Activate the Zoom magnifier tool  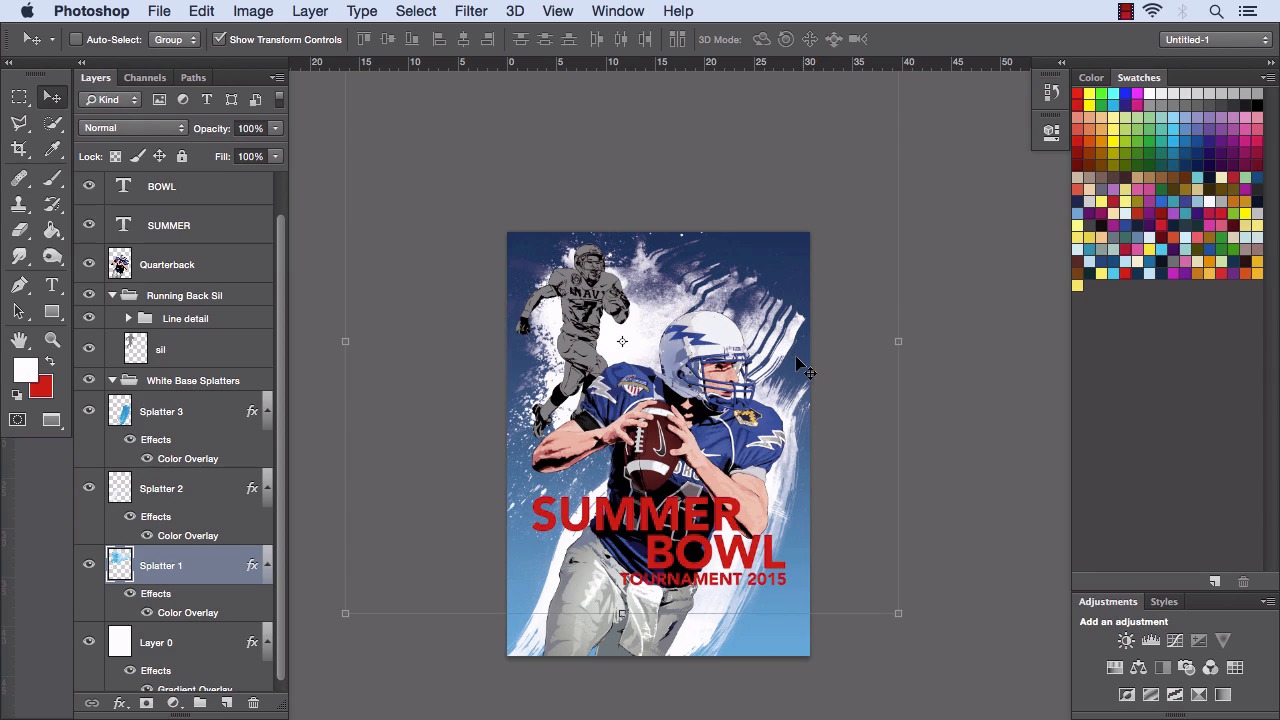point(53,340)
